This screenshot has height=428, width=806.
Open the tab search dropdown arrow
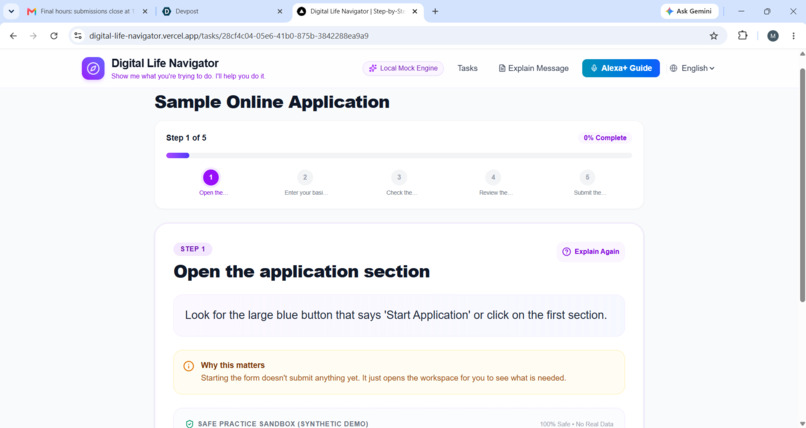coord(11,11)
